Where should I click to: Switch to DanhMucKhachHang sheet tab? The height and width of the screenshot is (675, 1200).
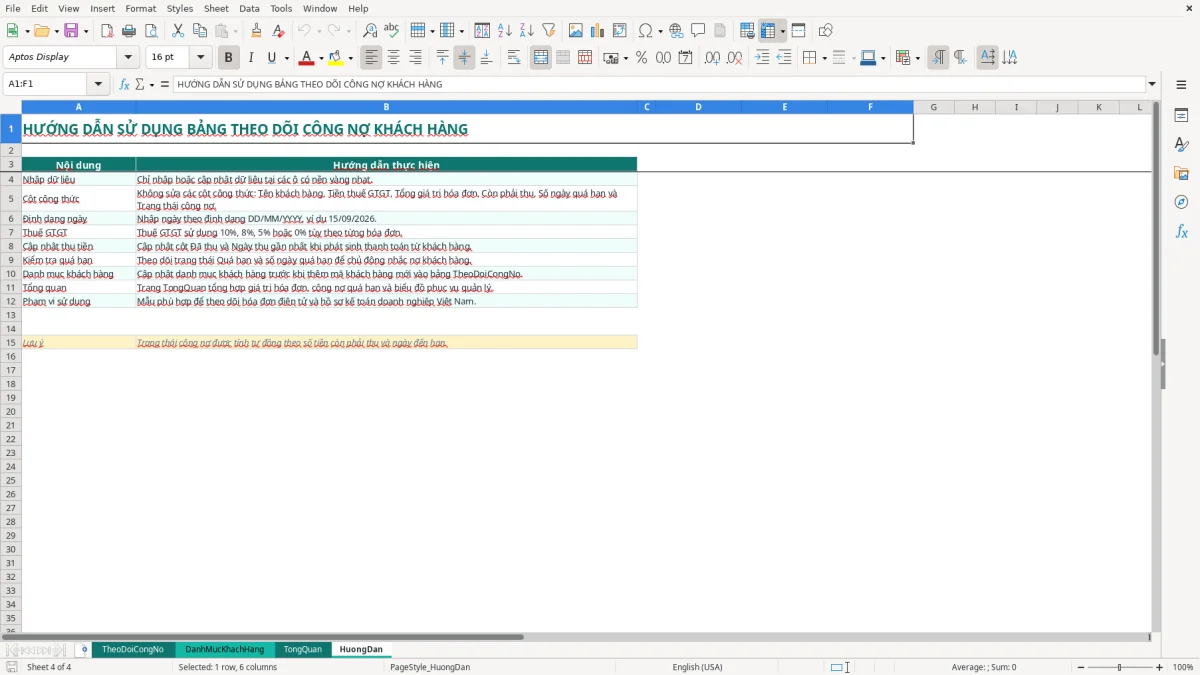click(225, 649)
